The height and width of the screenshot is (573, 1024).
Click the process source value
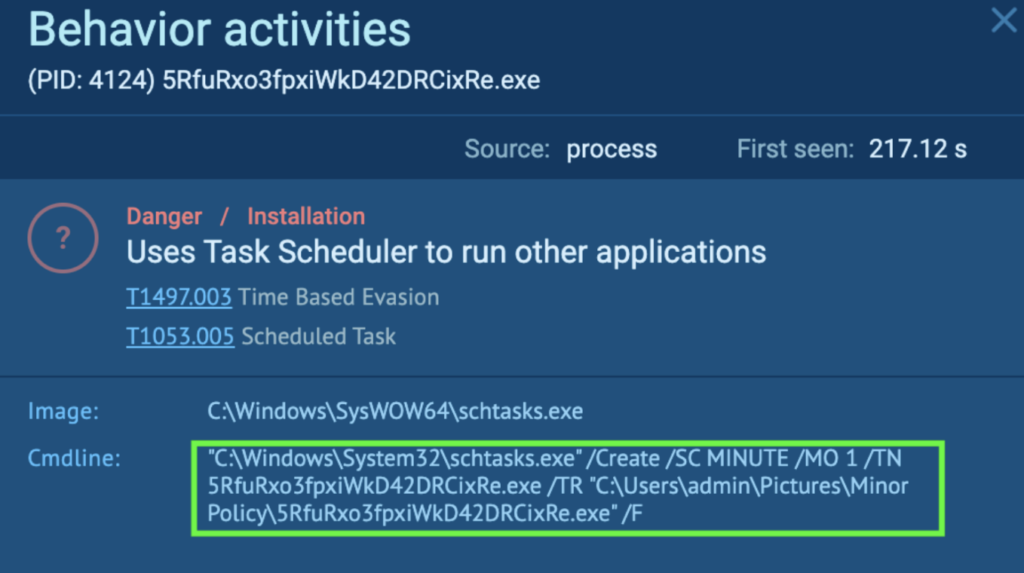click(x=612, y=150)
